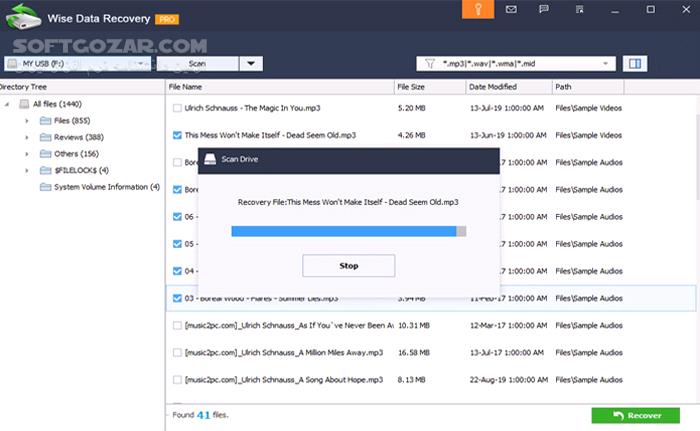Image resolution: width=700 pixels, height=431 pixels.
Task: Uncheck the 03 track checkbox
Action: pyautogui.click(x=177, y=298)
